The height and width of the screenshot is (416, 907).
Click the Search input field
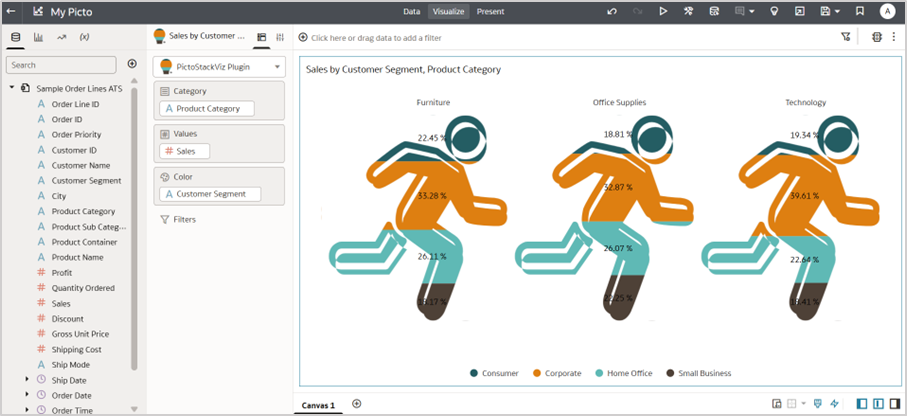(x=62, y=64)
